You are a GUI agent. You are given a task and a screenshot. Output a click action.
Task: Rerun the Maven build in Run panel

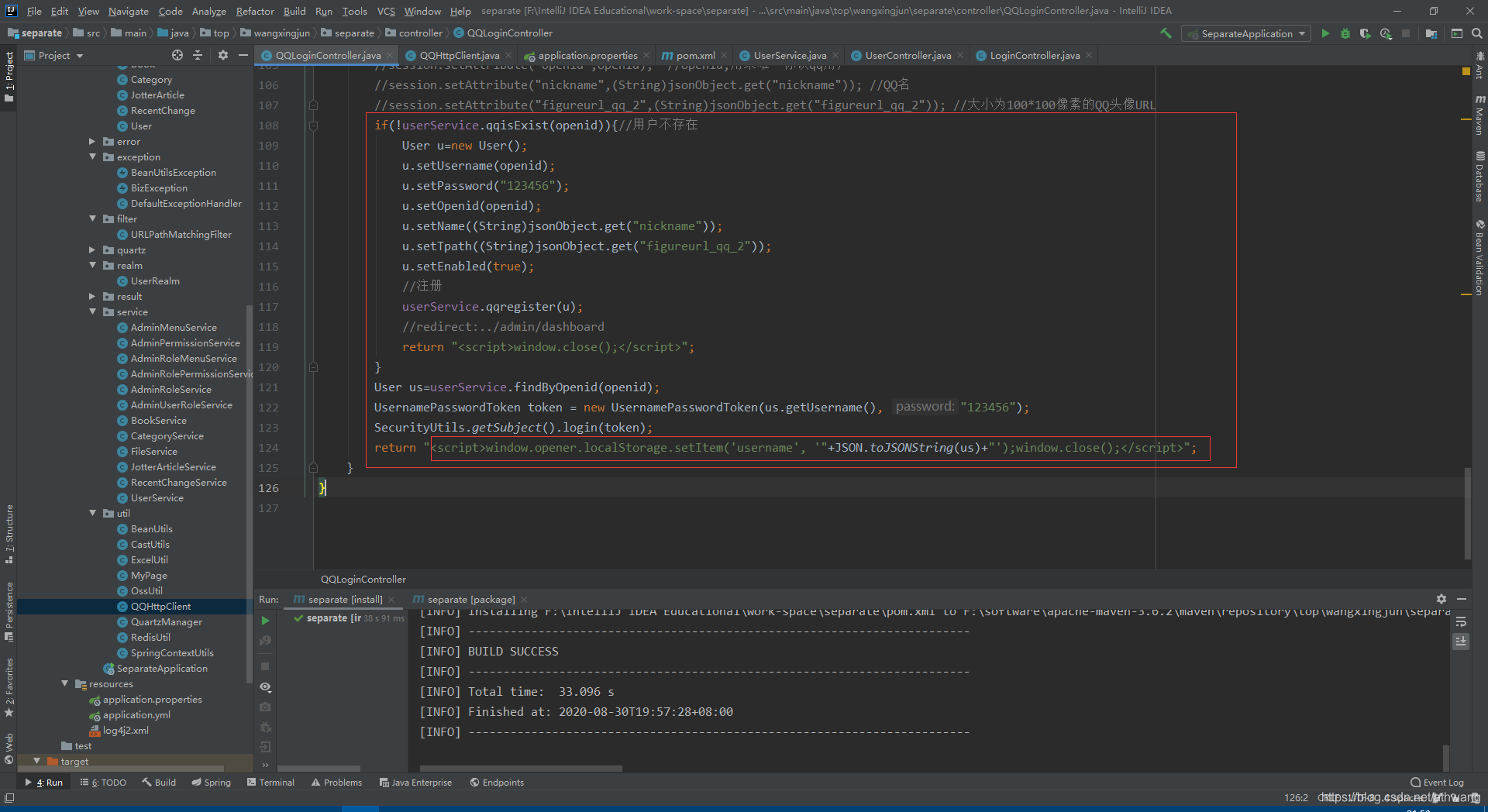[x=265, y=621]
